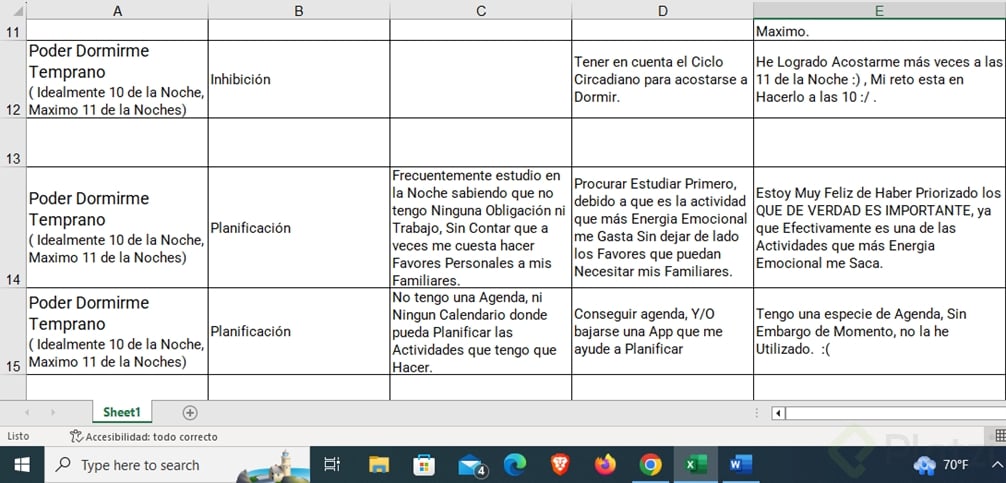Select cell starting Conseguir agenda, Y/O
The width and height of the screenshot is (1006, 483).
[x=663, y=331]
